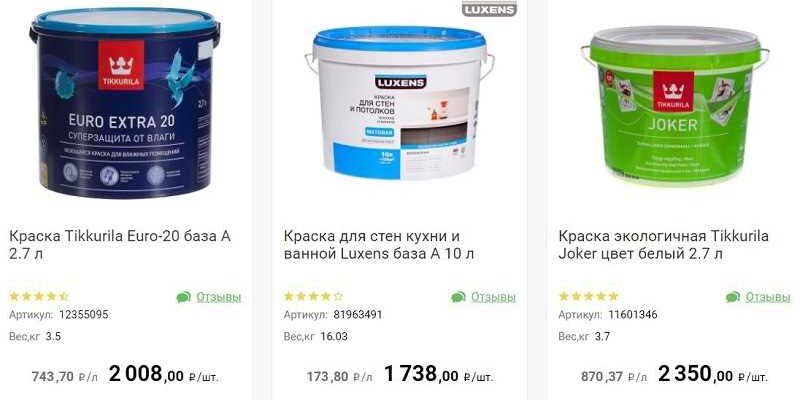Click the green chat icon for Tikkurila Euro-20 reviews

pyautogui.click(x=184, y=297)
